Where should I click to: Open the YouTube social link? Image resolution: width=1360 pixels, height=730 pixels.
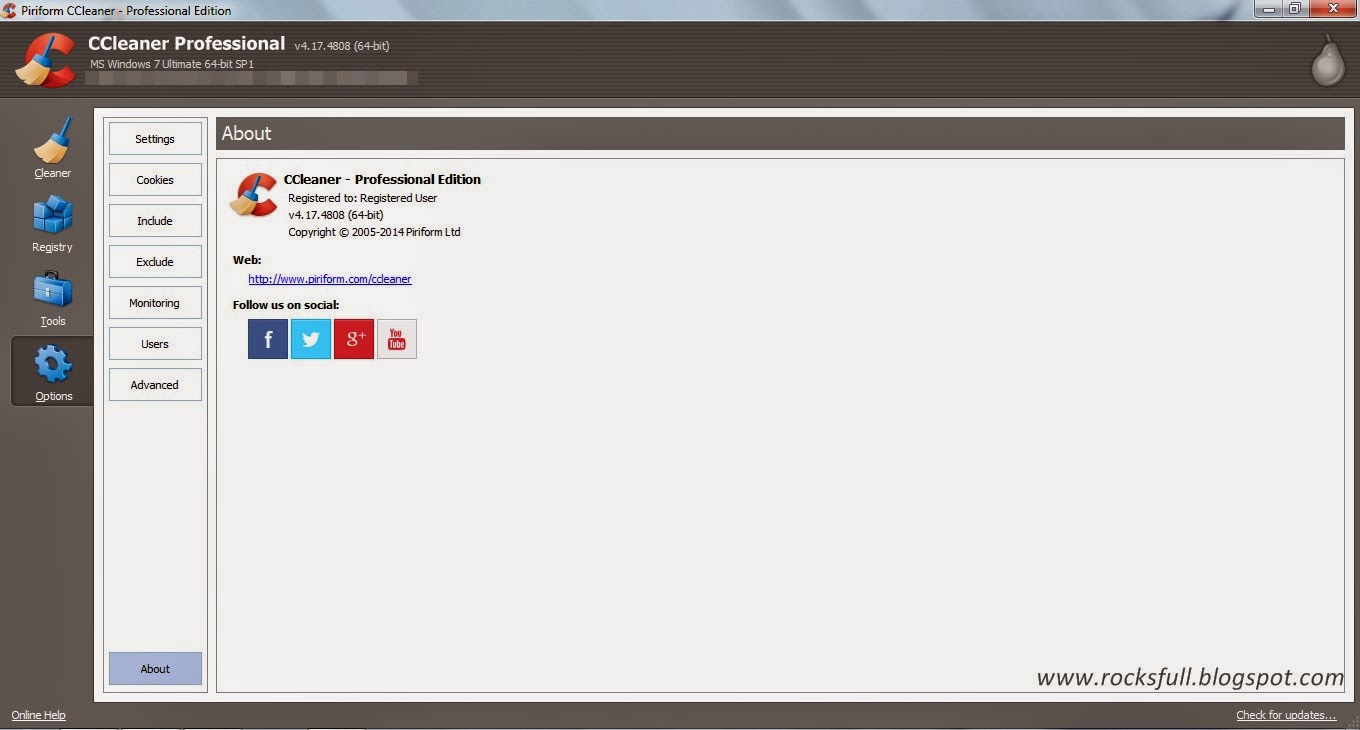pyautogui.click(x=397, y=339)
